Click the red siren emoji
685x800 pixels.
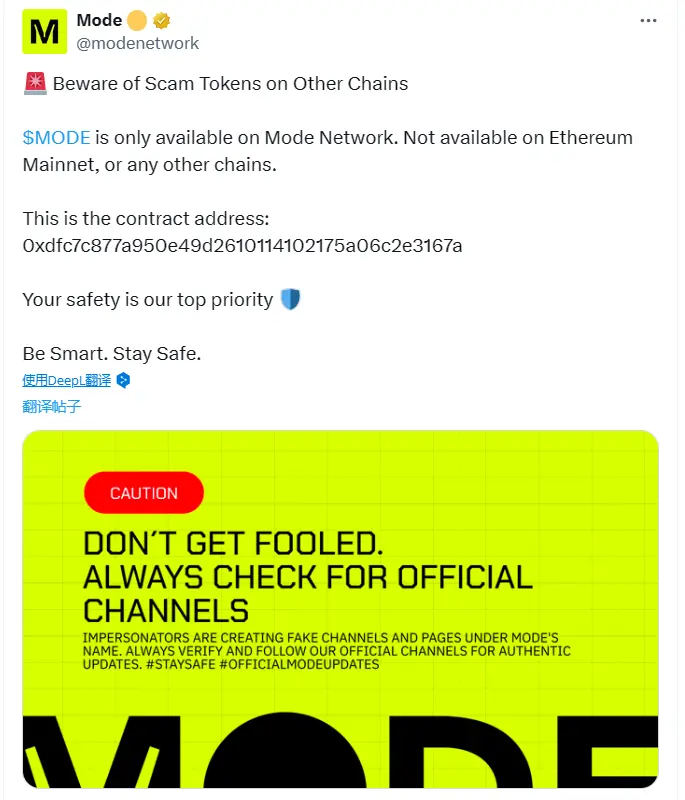point(35,84)
